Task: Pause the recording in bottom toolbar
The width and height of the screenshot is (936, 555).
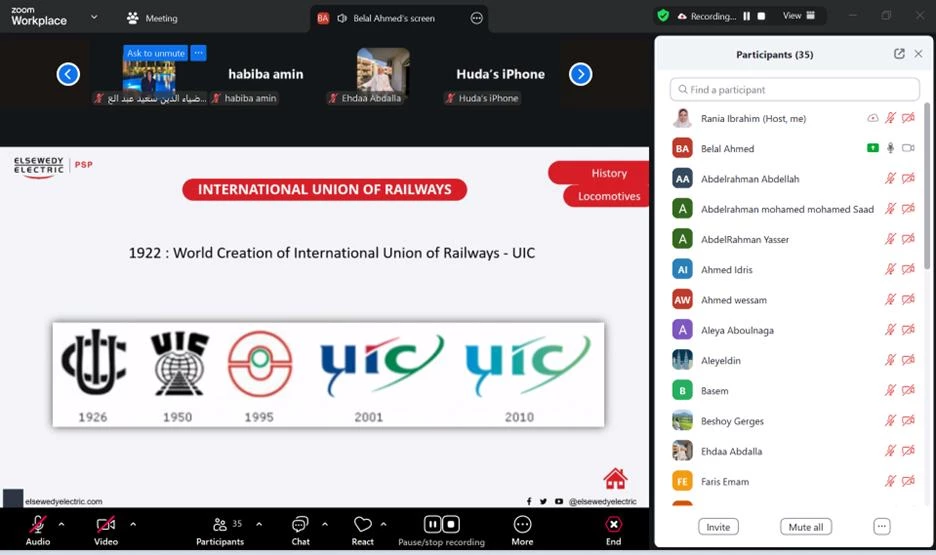Action: pos(432,524)
